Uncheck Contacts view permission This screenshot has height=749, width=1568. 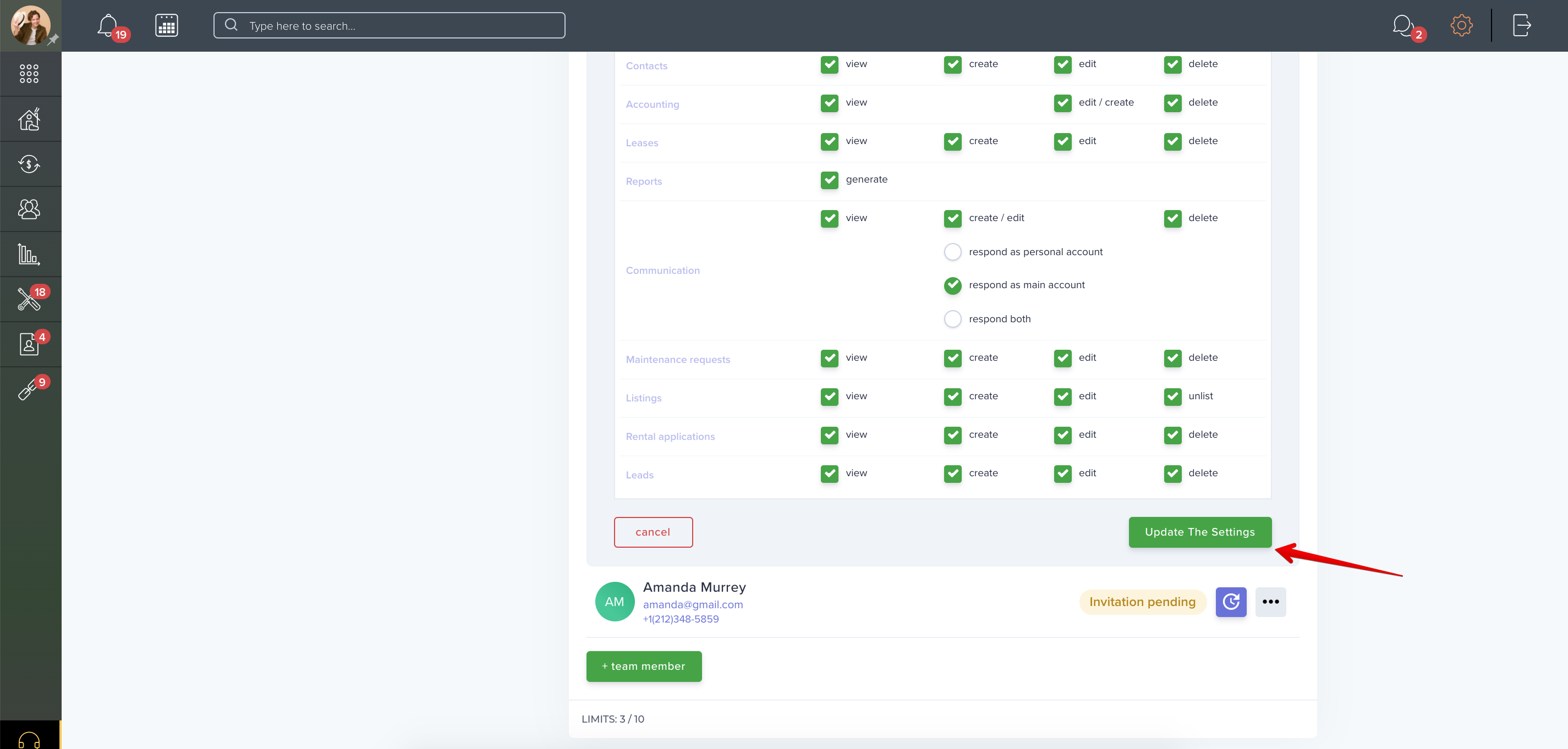click(829, 64)
